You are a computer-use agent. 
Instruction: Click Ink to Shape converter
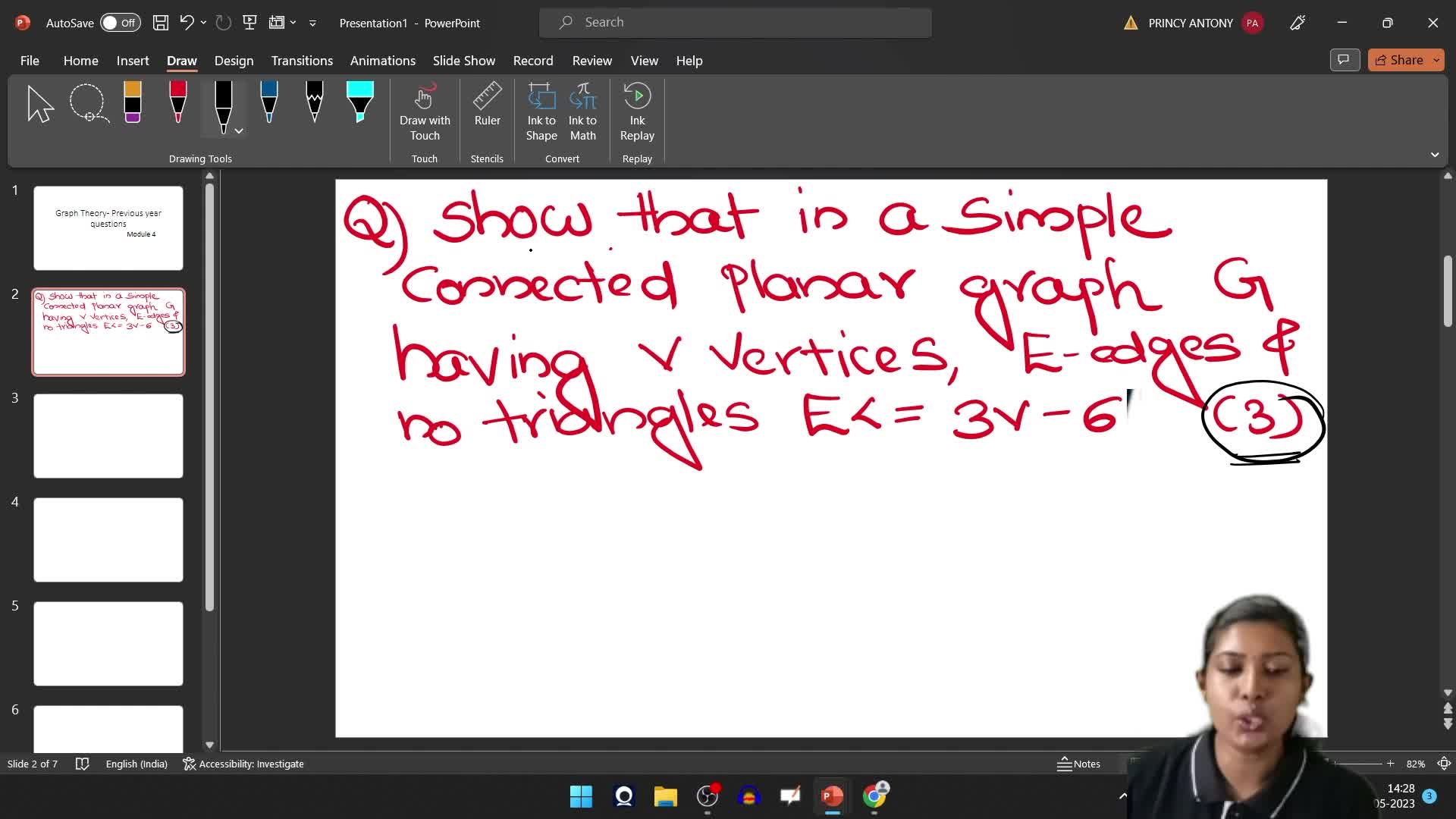541,112
